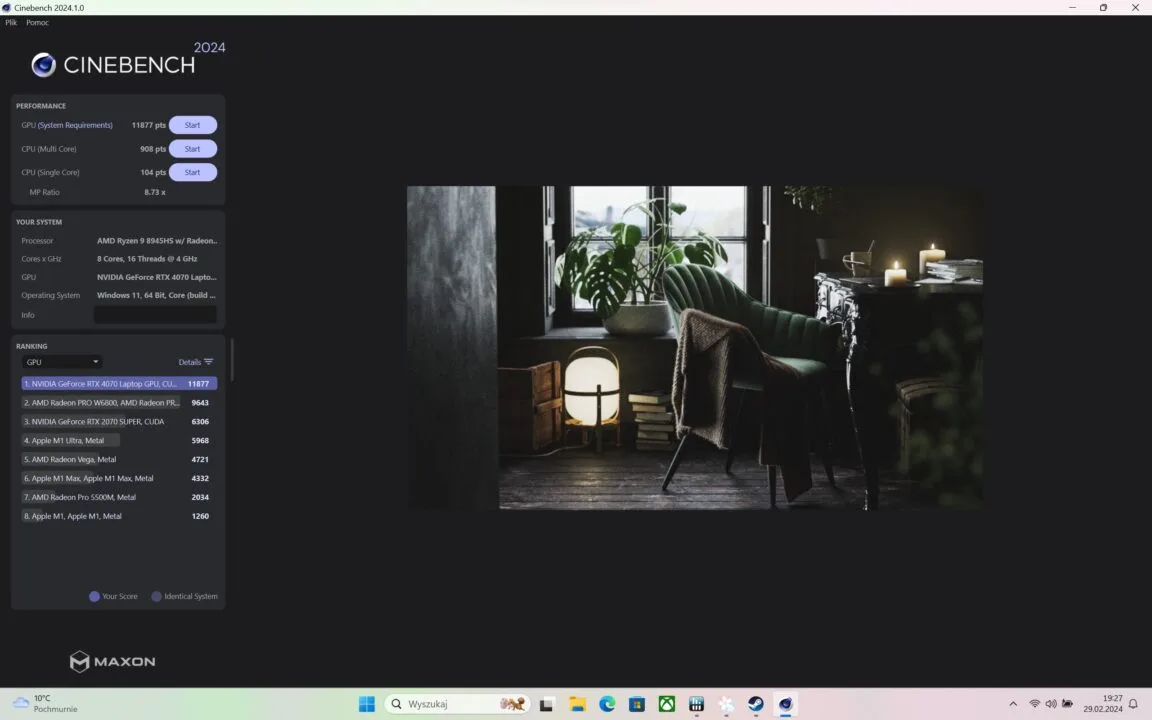The image size is (1152, 720).
Task: Click the Cinebench icon on the taskbar
Action: tap(785, 704)
